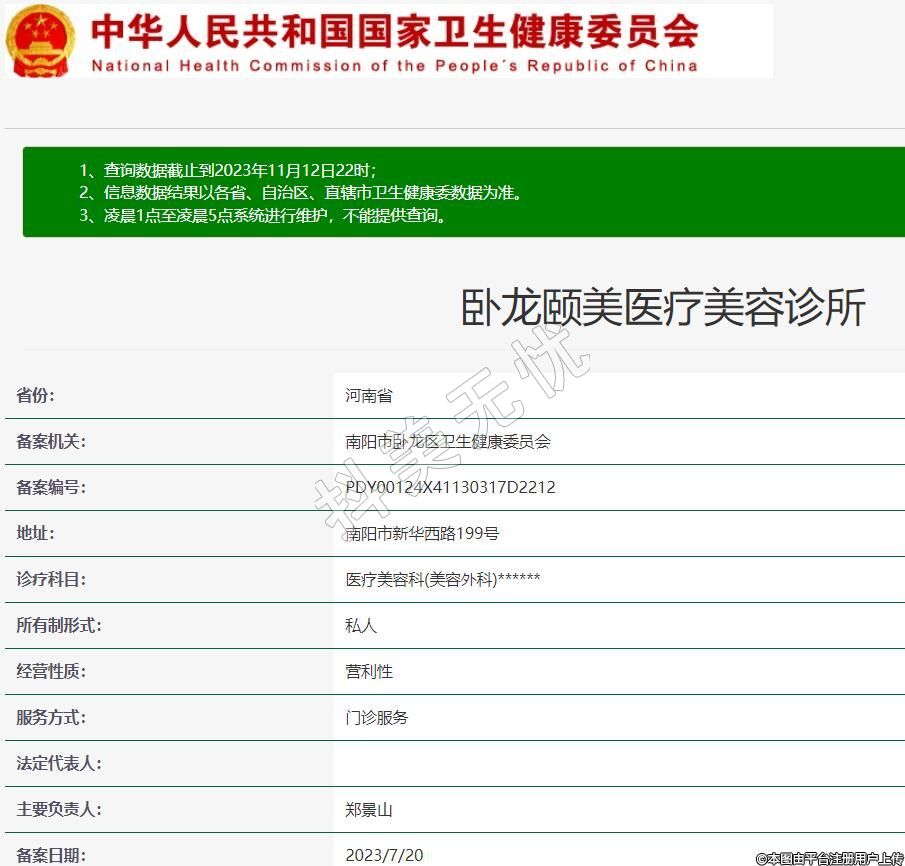
Task: Click the clinic name heading 卧龙颐美医疗美容诊所
Action: tap(662, 308)
